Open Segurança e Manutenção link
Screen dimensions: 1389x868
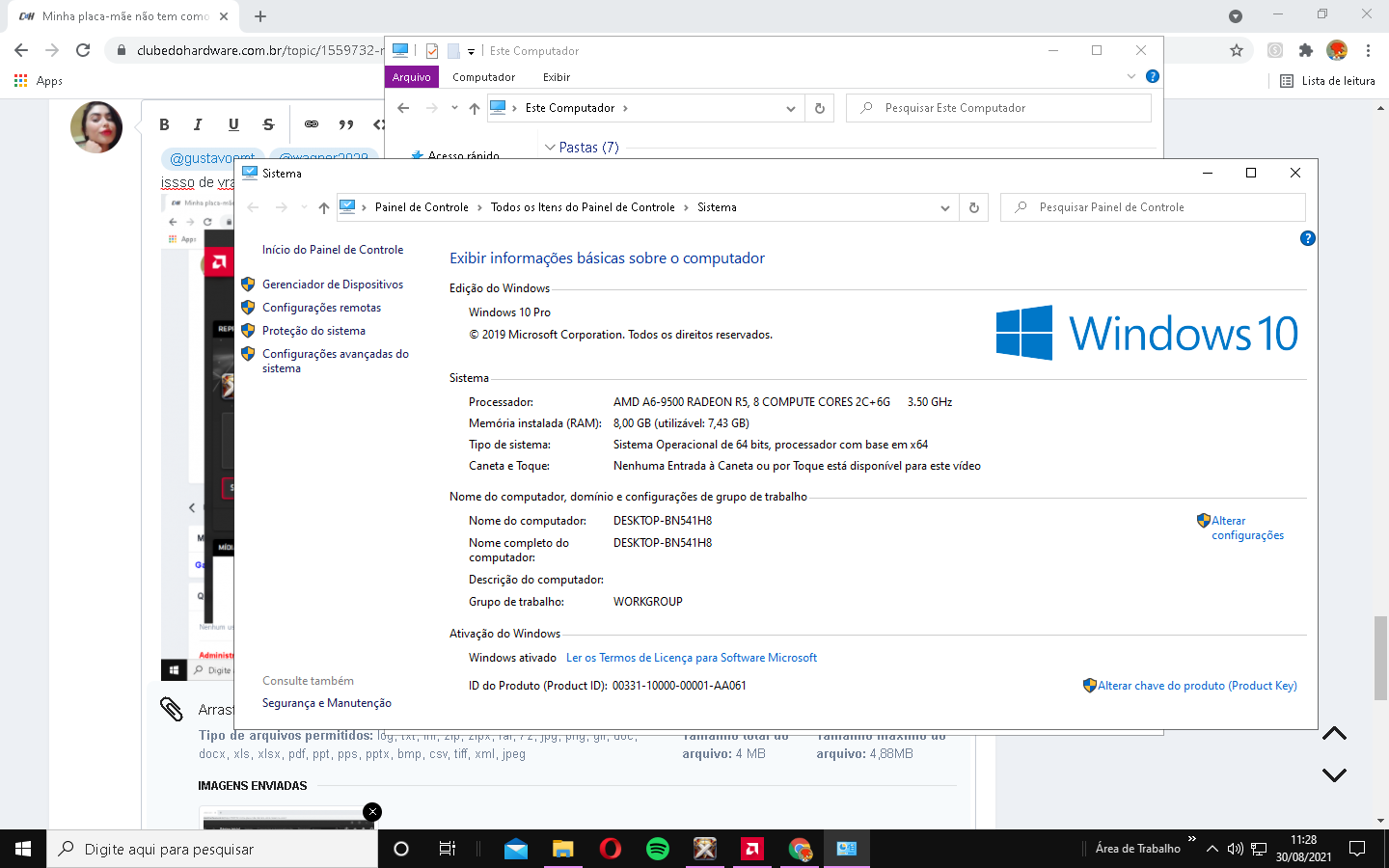pyautogui.click(x=327, y=703)
